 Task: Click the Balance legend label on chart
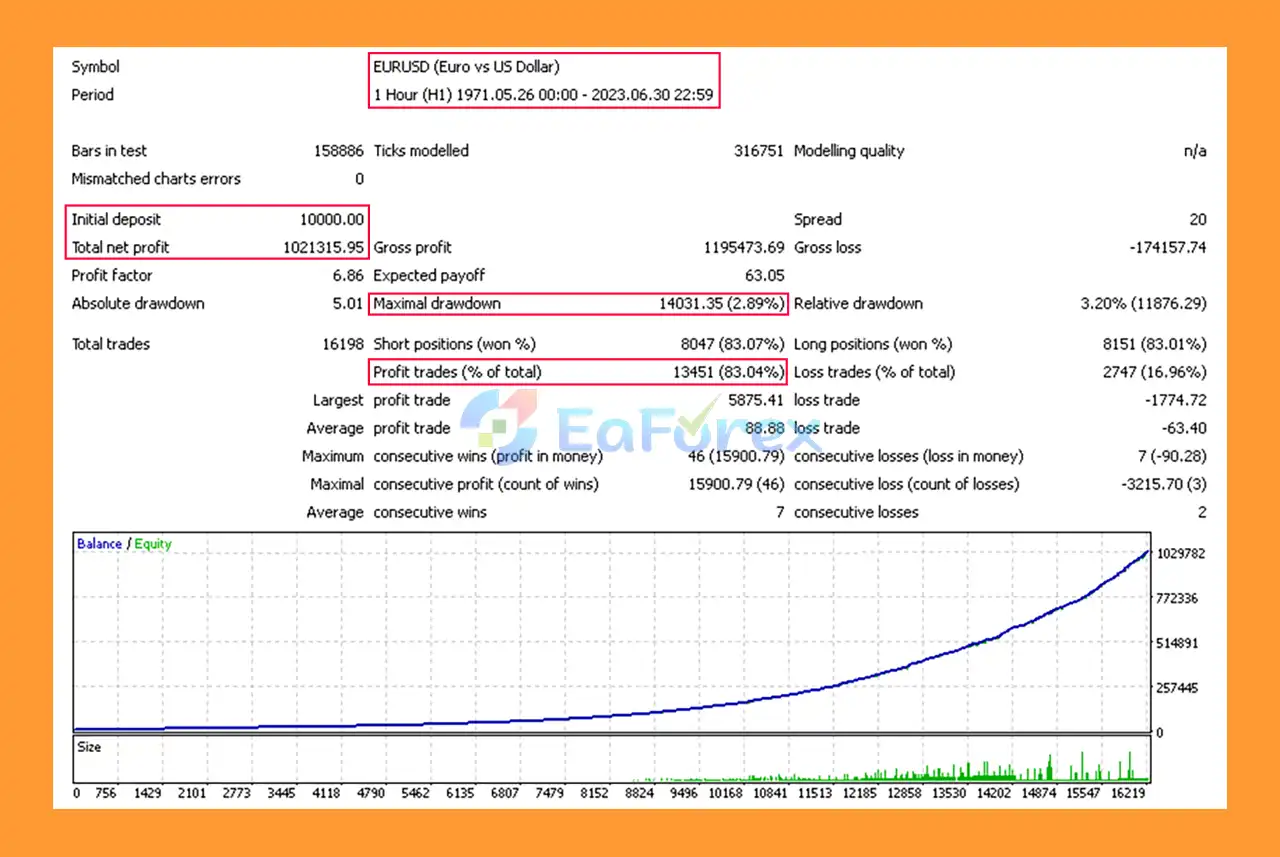(99, 544)
